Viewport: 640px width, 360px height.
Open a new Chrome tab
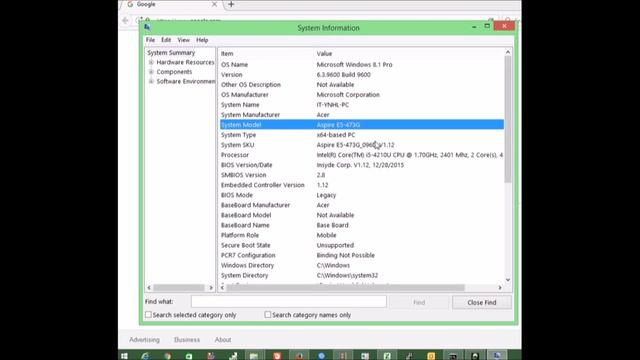pos(231,4)
